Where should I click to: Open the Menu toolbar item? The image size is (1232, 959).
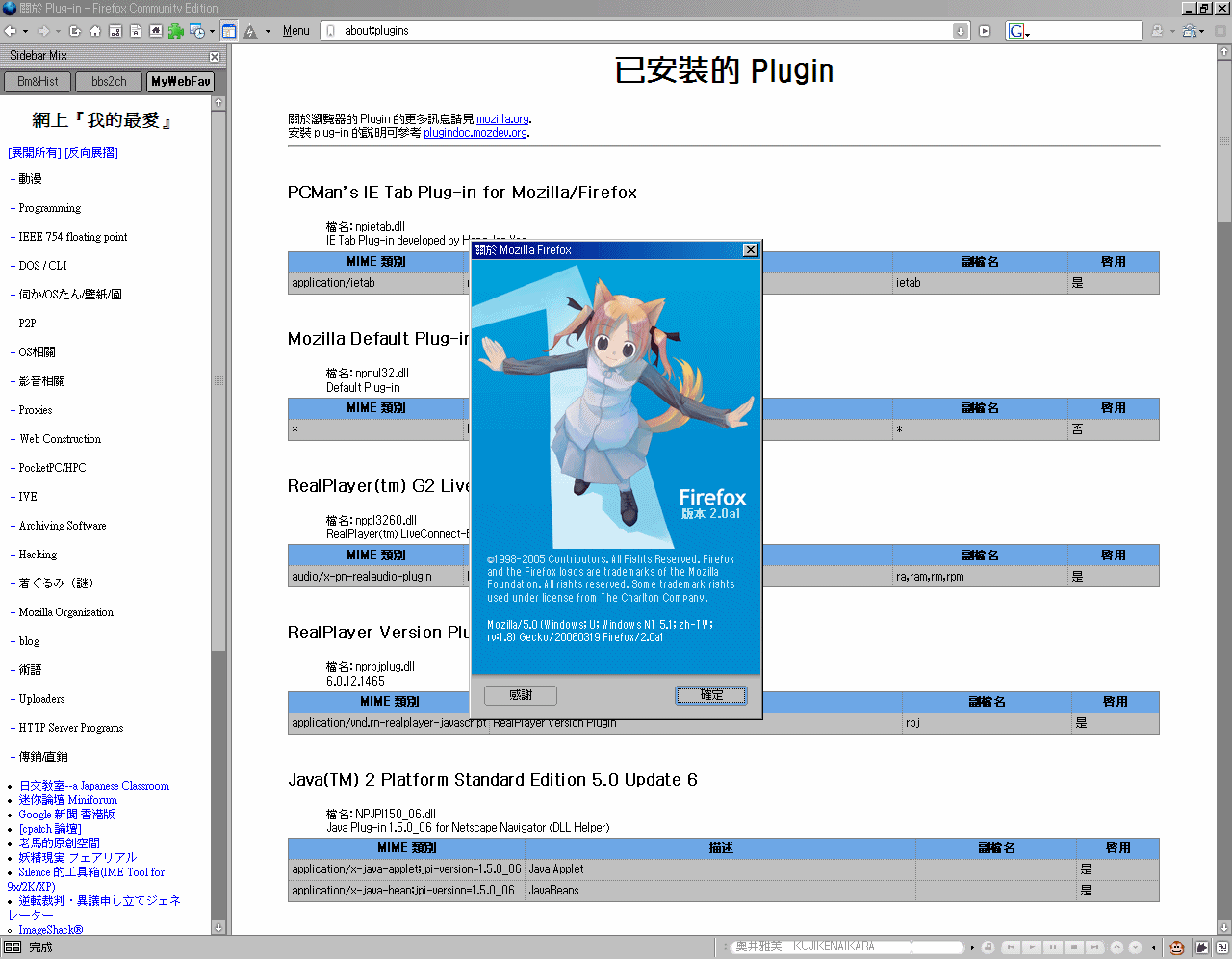(296, 31)
